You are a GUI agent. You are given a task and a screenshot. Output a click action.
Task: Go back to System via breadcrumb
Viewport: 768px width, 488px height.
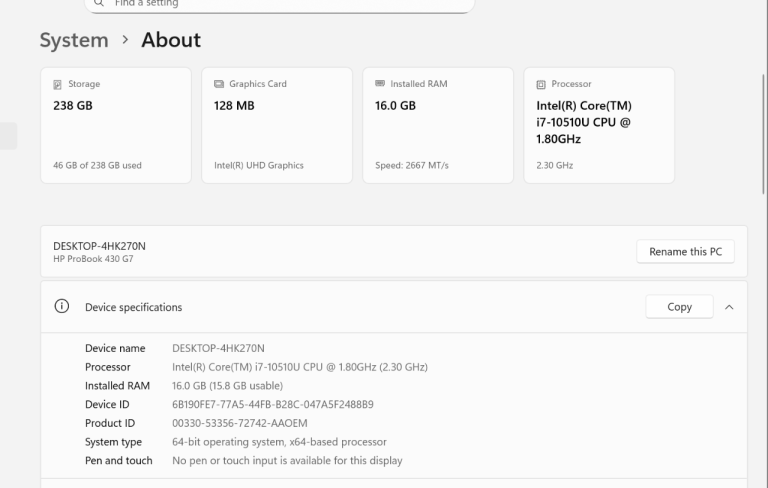point(73,41)
